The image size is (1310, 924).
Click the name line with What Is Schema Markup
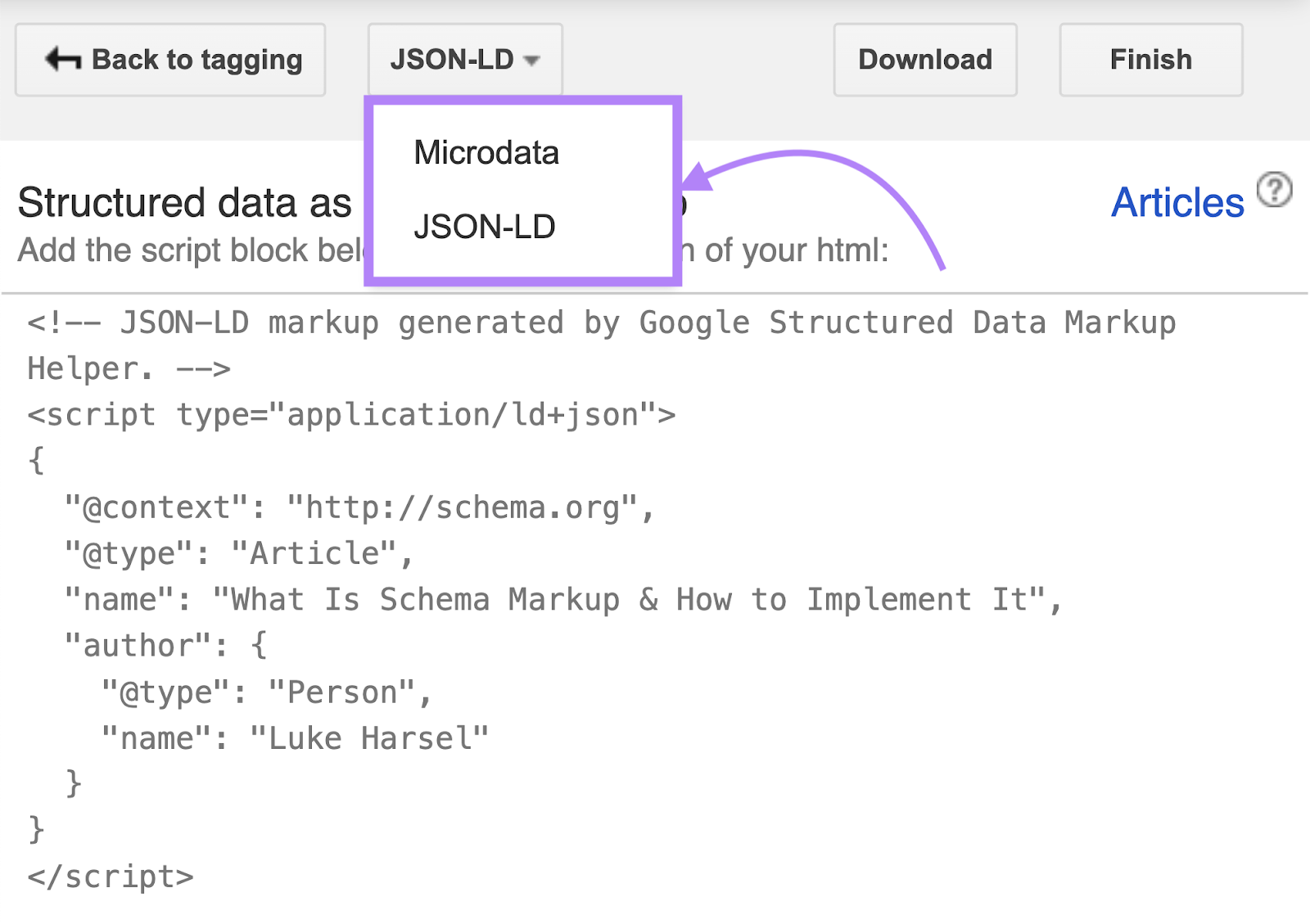(x=563, y=600)
